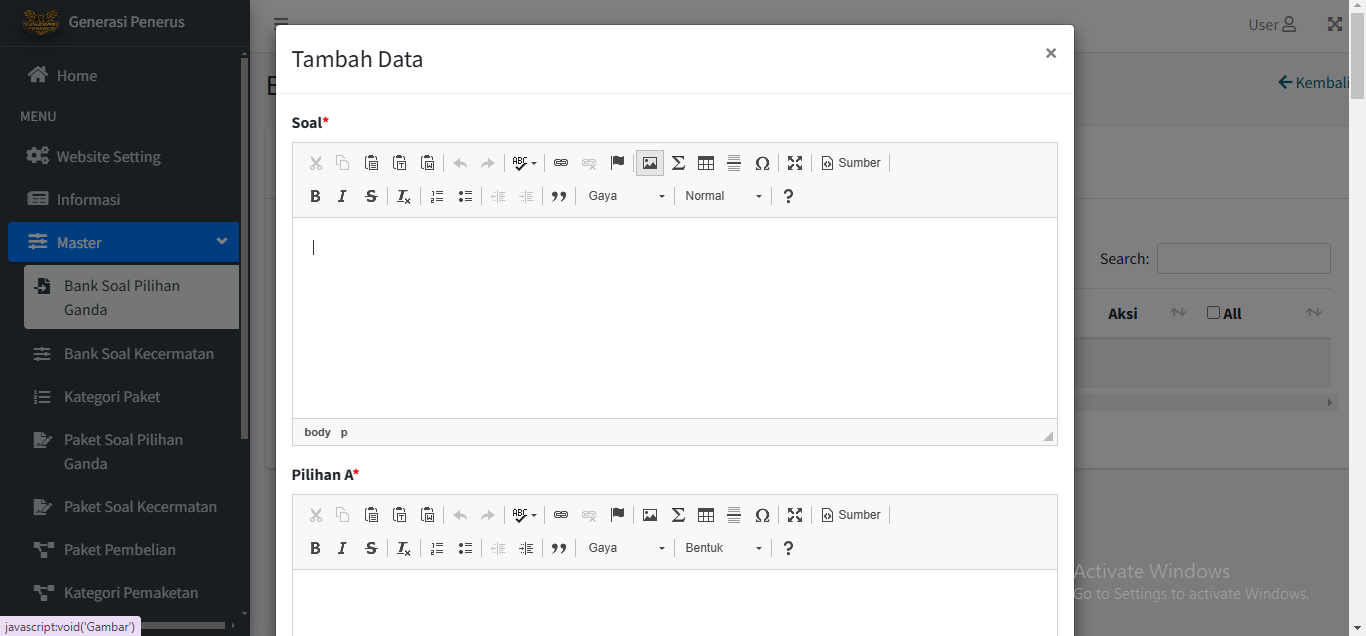
Task: Toggle strikethrough in Soal editor
Action: 371,196
